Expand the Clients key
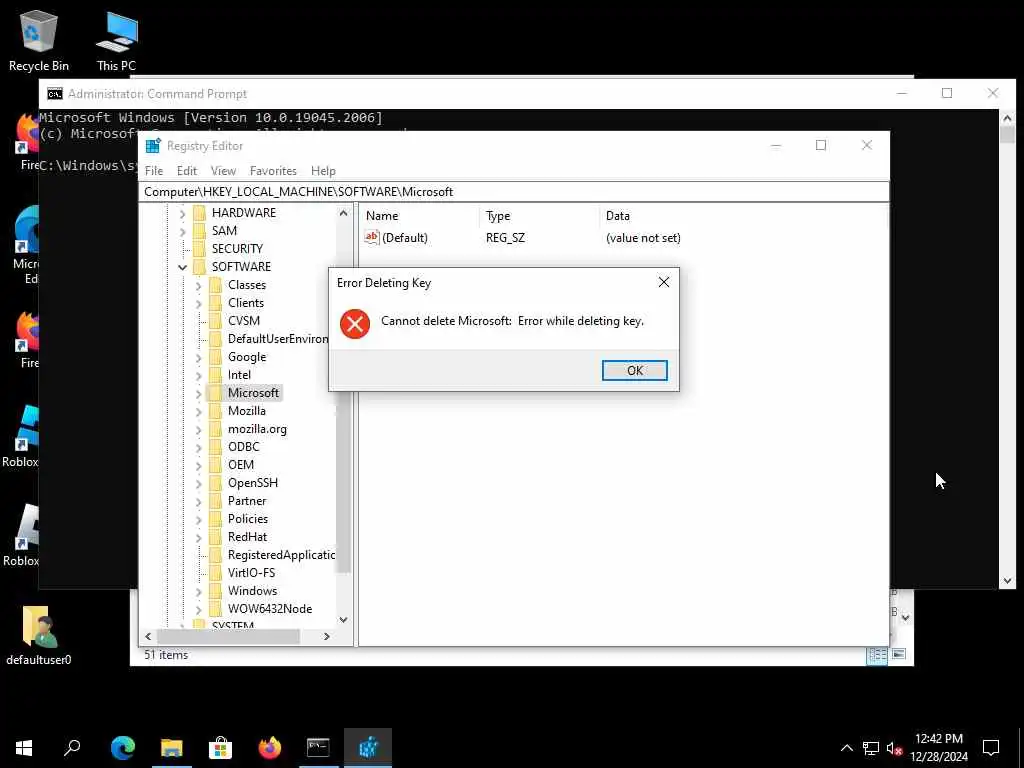 click(199, 303)
